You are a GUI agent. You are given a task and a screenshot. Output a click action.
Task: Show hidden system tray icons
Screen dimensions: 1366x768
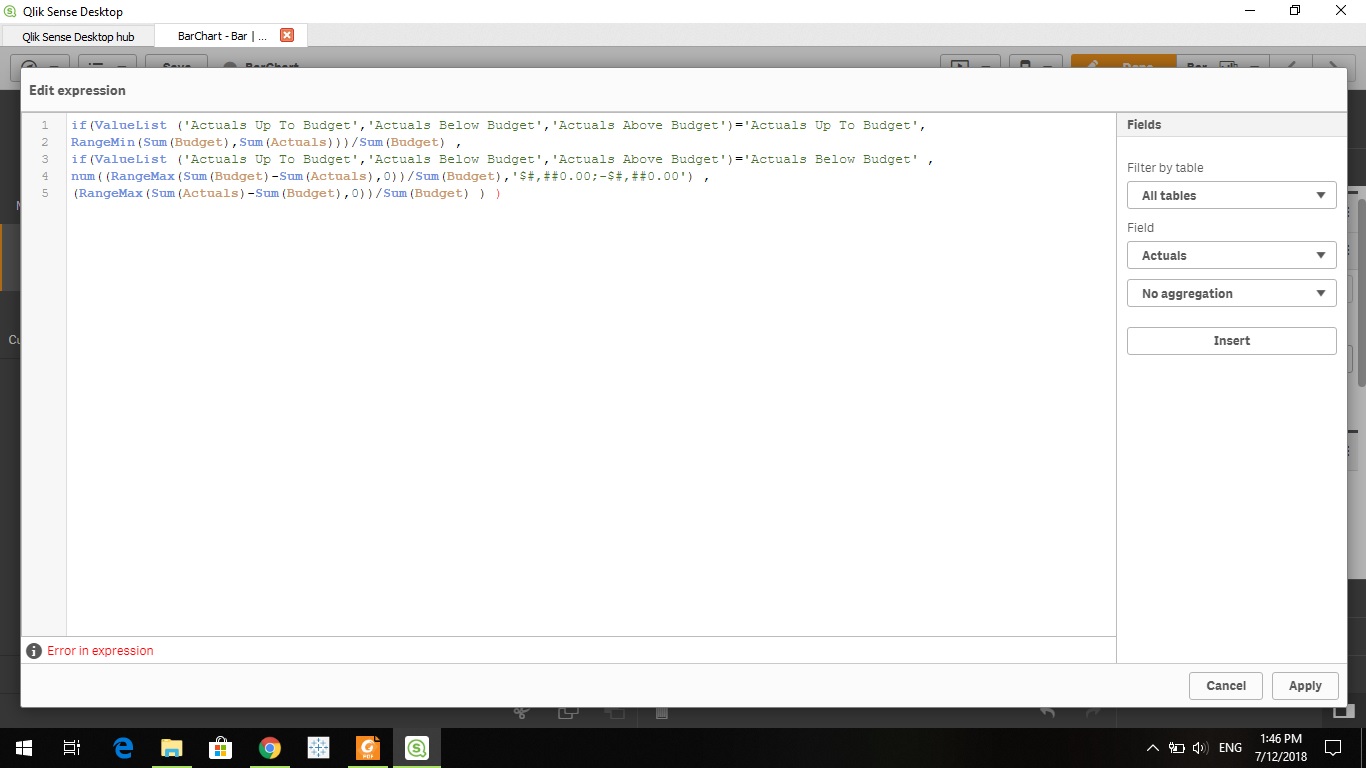tap(1152, 748)
